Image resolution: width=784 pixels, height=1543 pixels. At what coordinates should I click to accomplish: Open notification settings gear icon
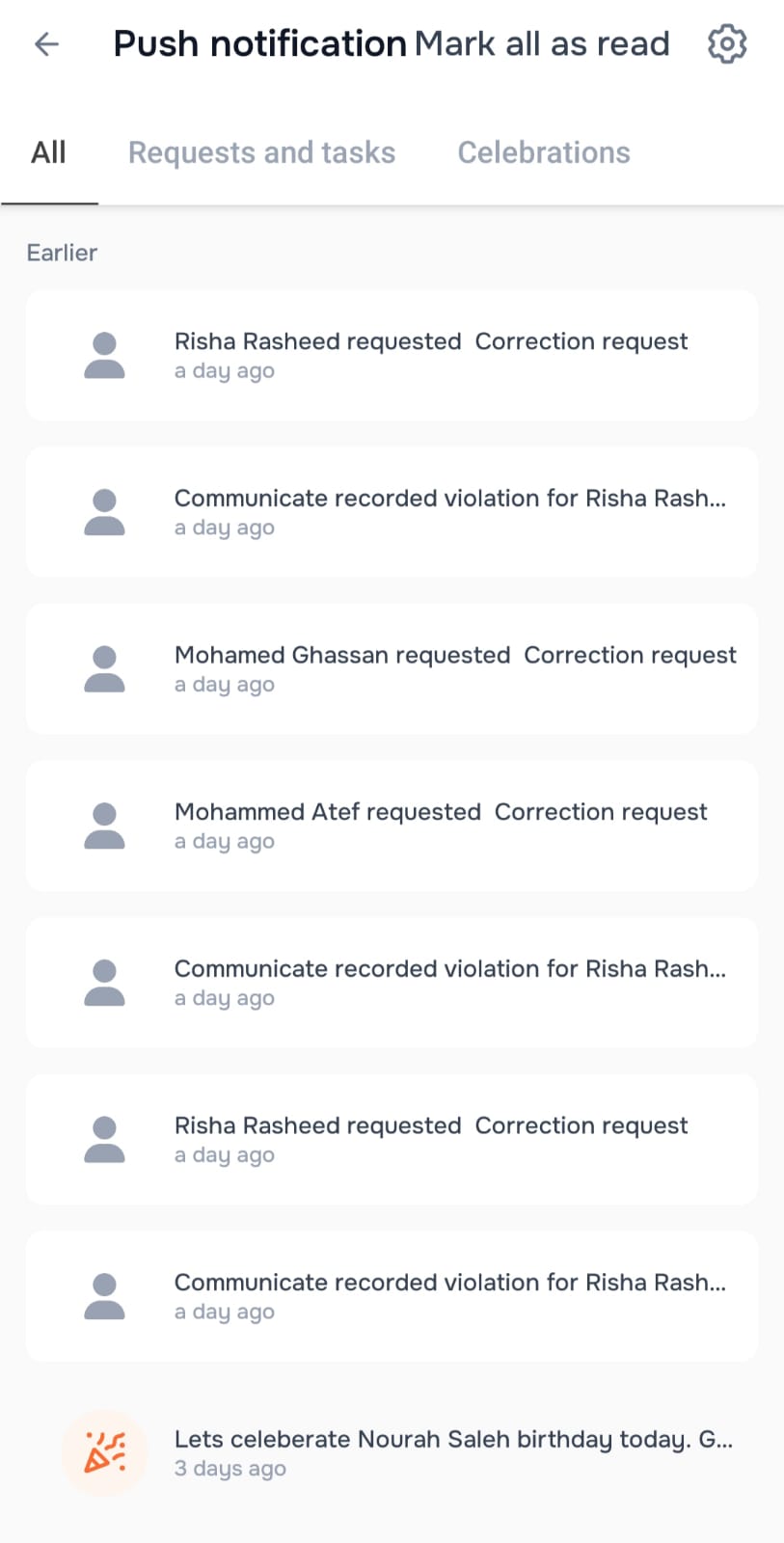(x=726, y=43)
